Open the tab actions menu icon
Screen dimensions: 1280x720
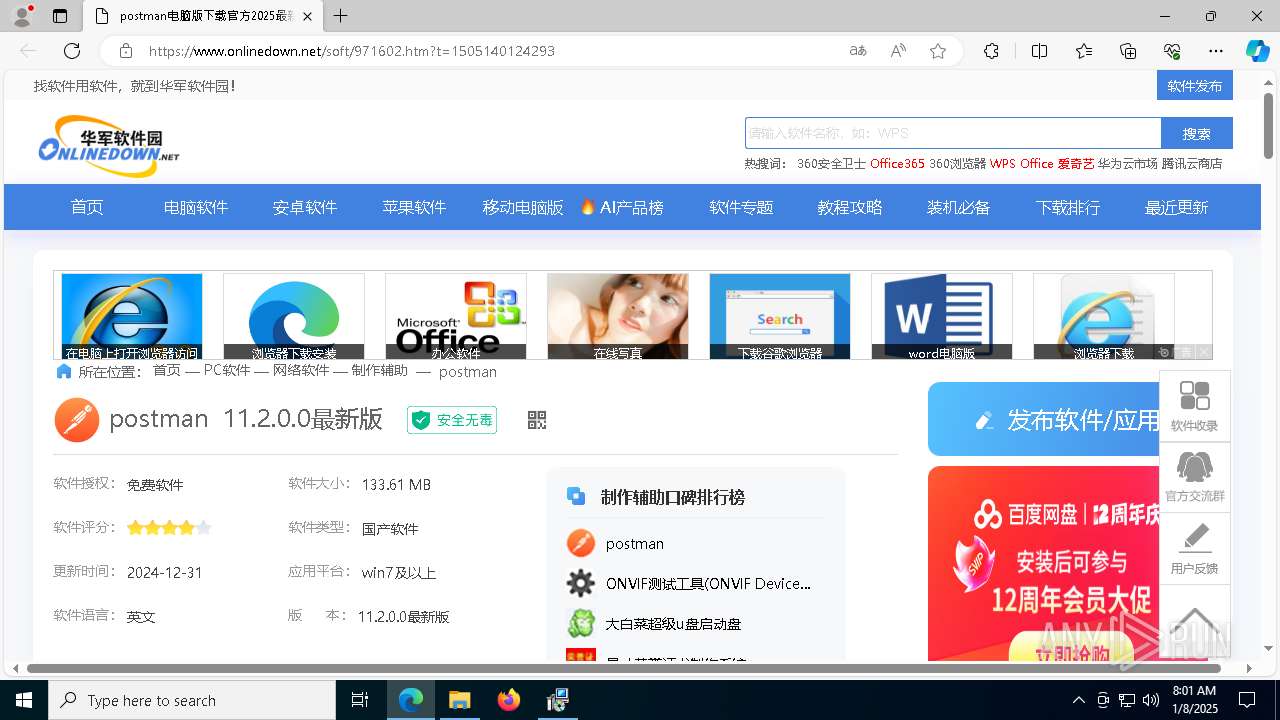coord(60,16)
